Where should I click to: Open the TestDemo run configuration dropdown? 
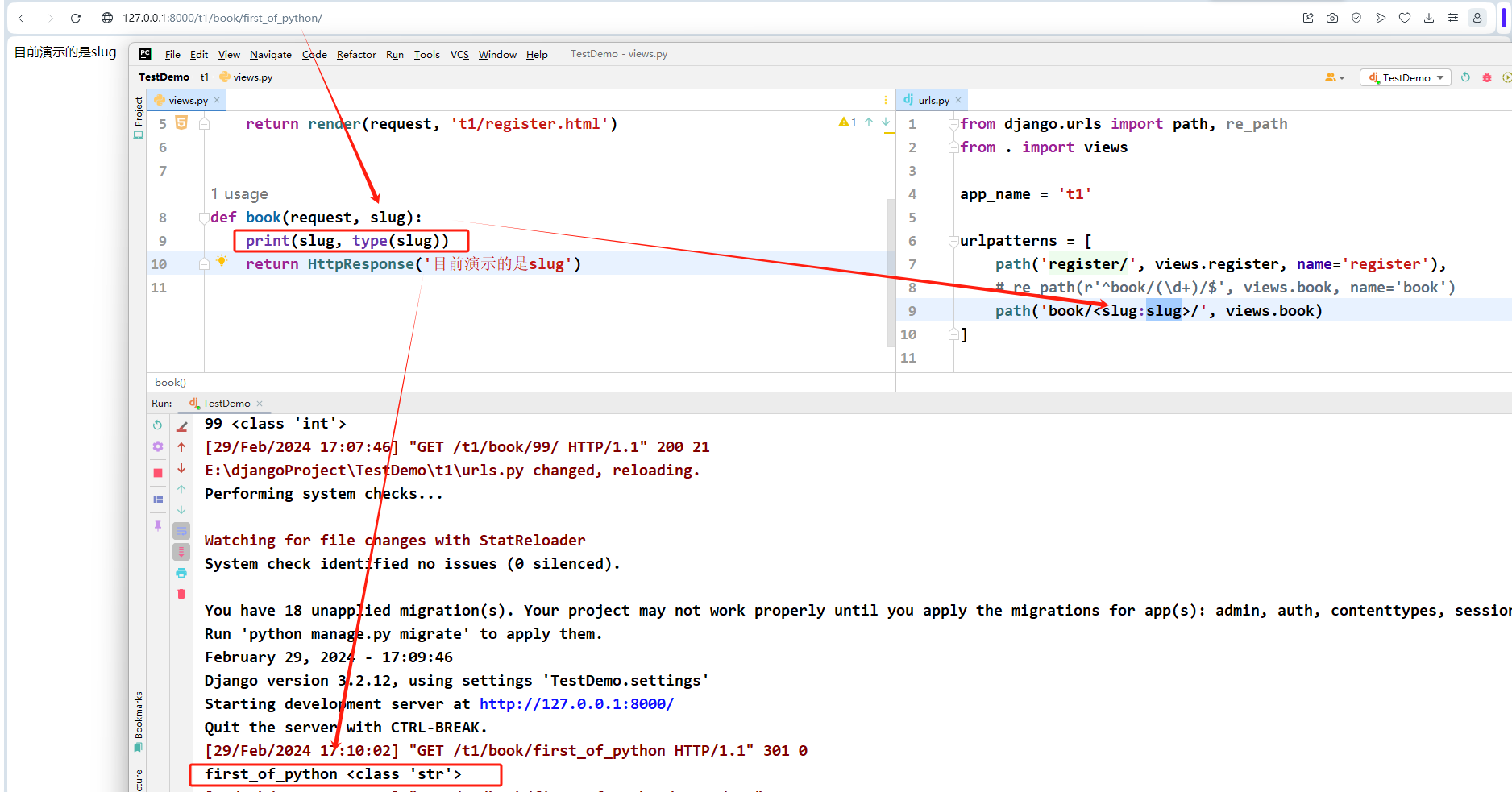(x=1406, y=77)
